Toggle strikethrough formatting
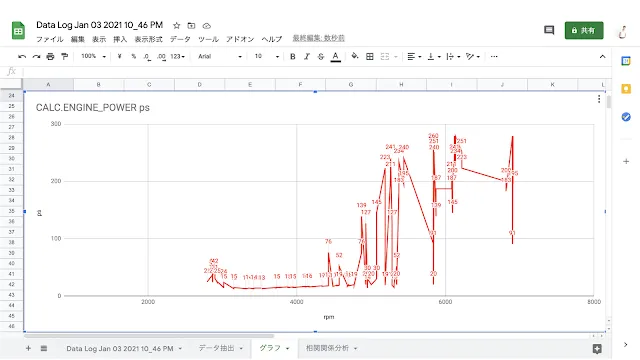640x360 pixels. [321, 56]
